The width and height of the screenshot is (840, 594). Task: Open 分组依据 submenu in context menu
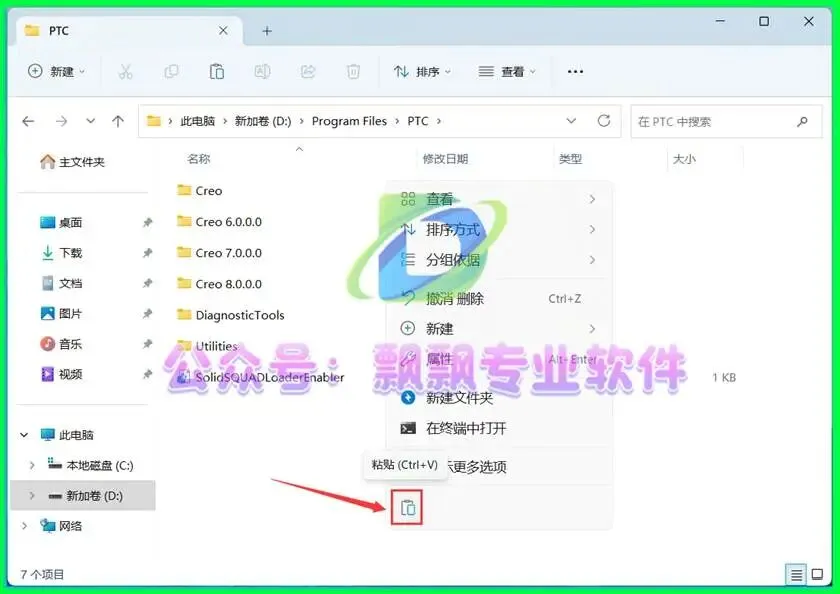[x=499, y=260]
